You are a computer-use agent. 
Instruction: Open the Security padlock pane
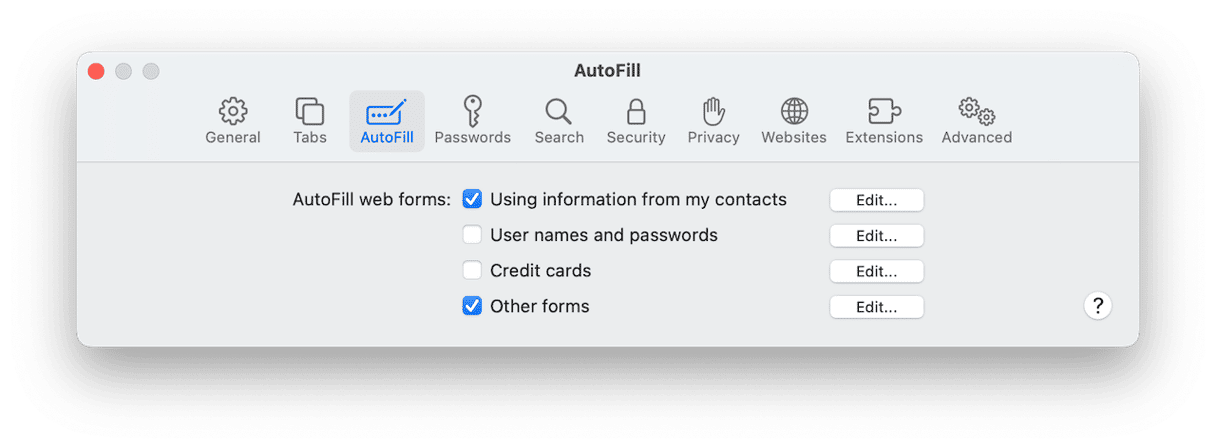tap(636, 112)
